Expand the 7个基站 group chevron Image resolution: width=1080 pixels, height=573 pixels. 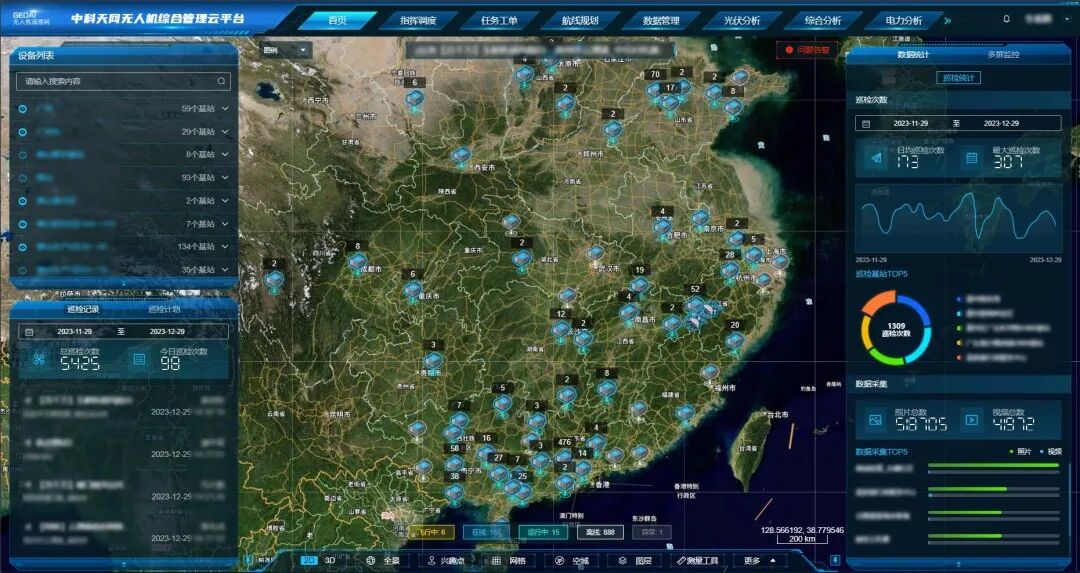225,224
